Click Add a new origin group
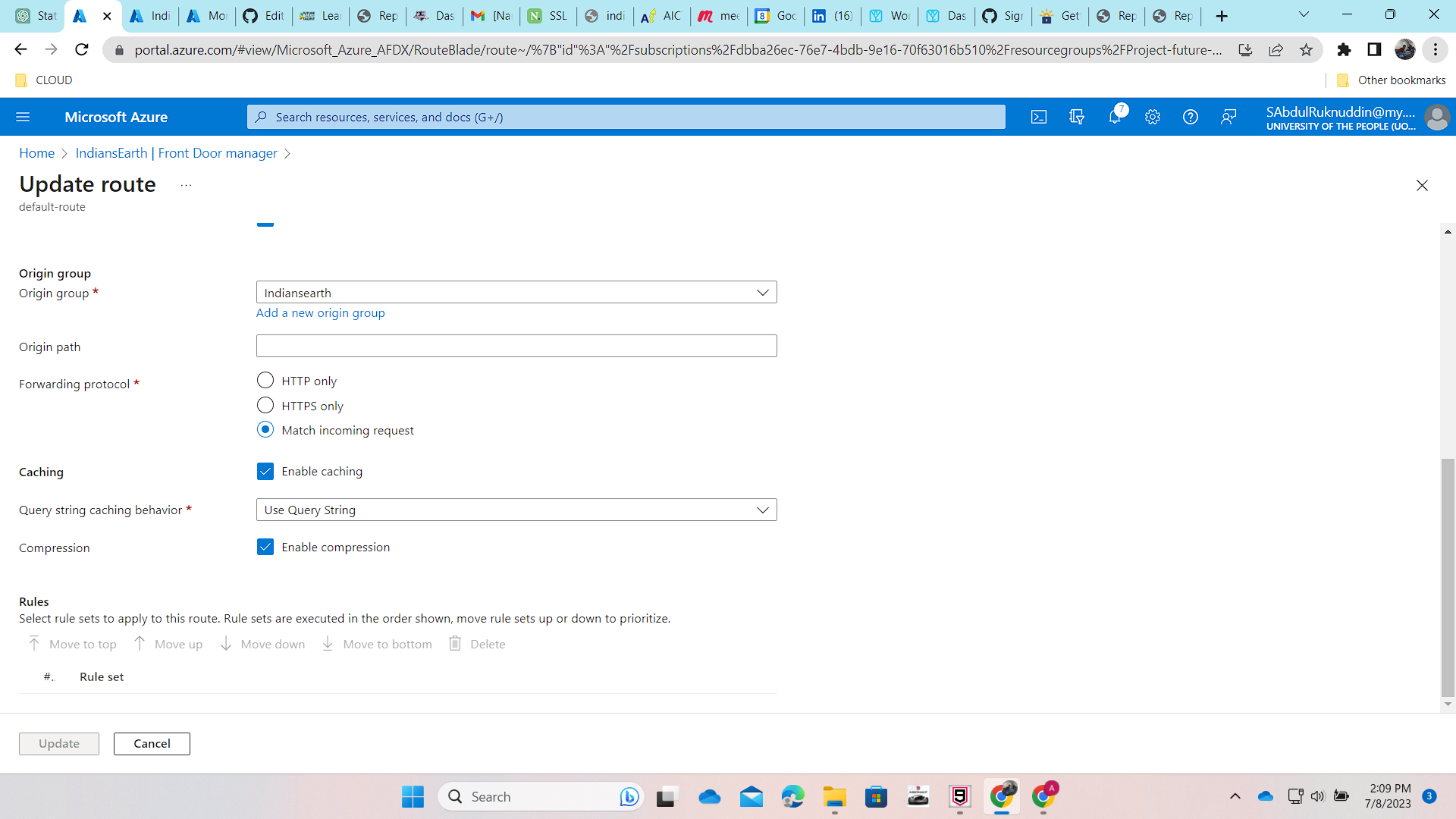 tap(320, 312)
